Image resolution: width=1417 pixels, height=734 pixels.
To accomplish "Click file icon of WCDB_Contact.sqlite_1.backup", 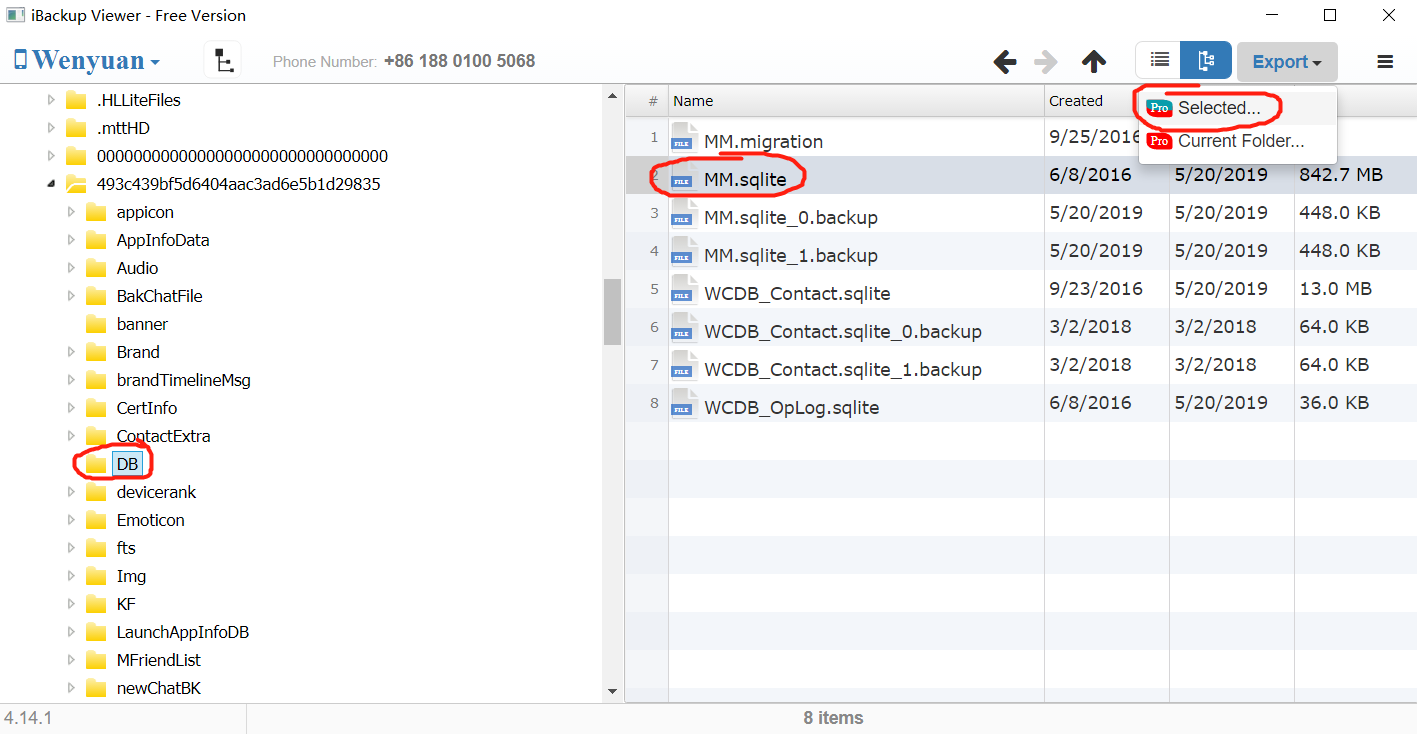I will coord(684,365).
